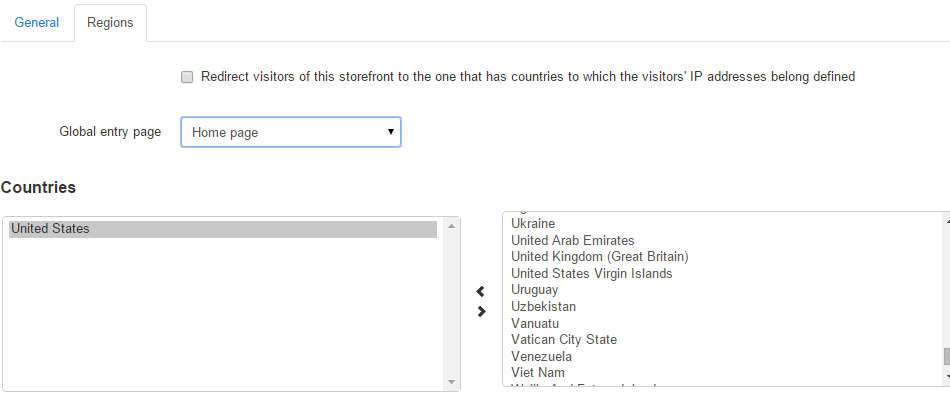This screenshot has width=950, height=411.
Task: Select Vatican City State entry
Action: (563, 340)
